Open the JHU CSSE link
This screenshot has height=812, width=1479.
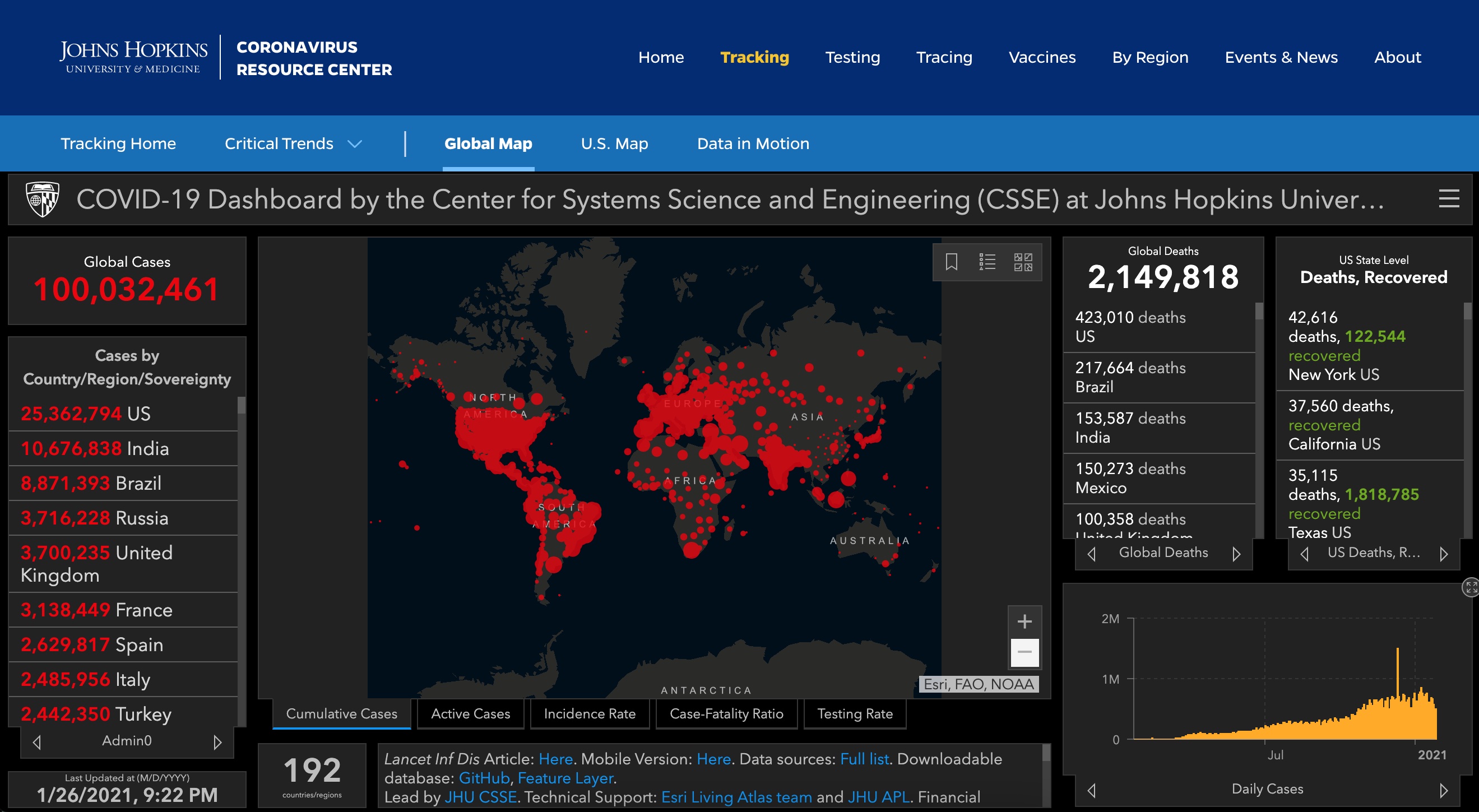point(480,797)
